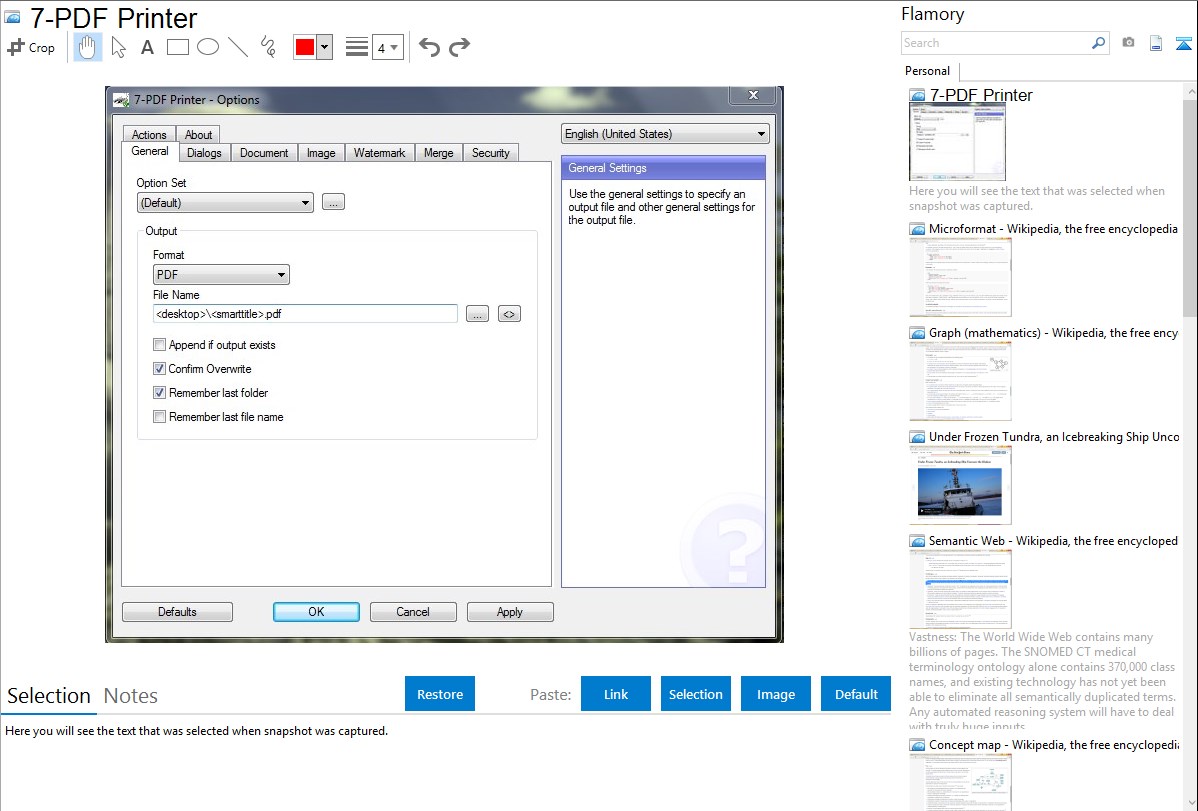Activate the hand pan tool
Viewport: 1198px width, 811px height.
(x=87, y=47)
